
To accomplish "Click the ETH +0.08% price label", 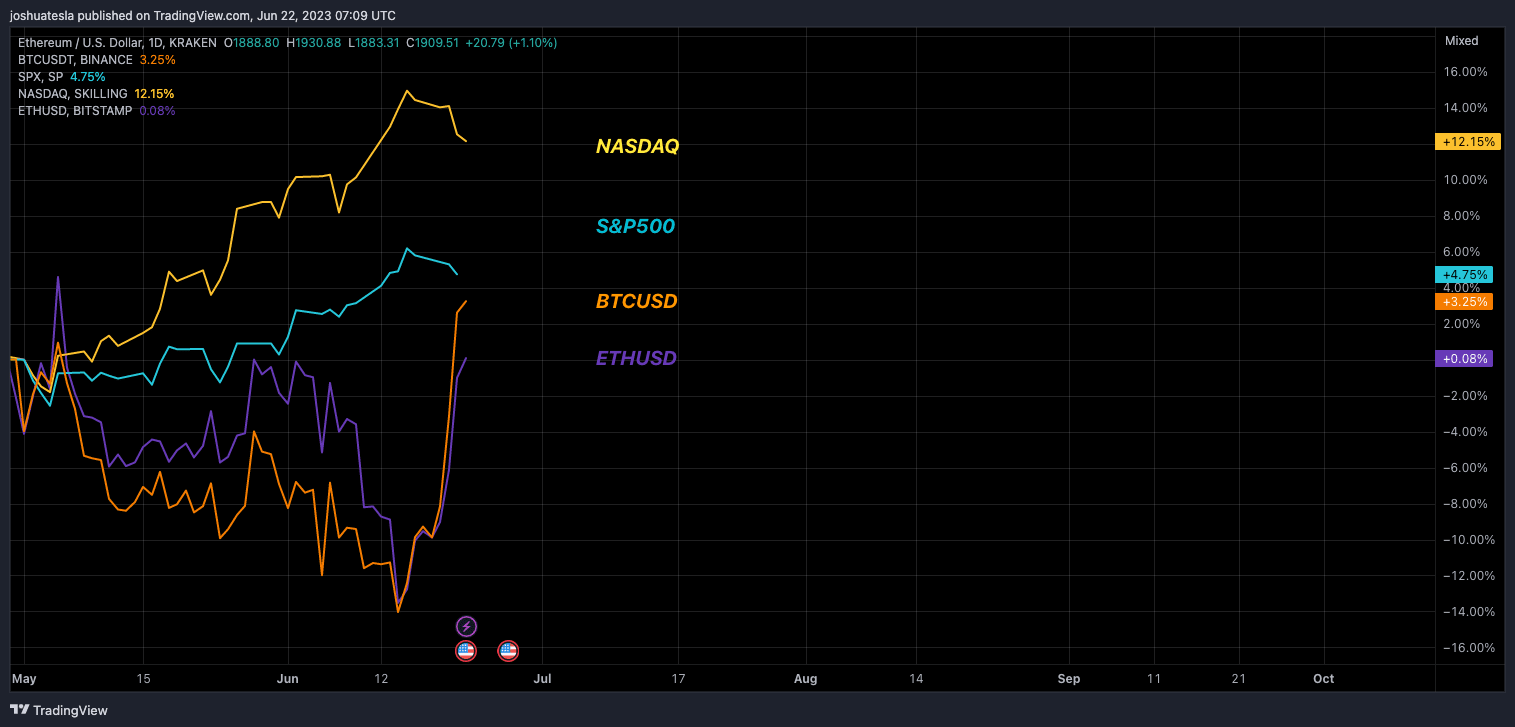I will click(x=1465, y=358).
